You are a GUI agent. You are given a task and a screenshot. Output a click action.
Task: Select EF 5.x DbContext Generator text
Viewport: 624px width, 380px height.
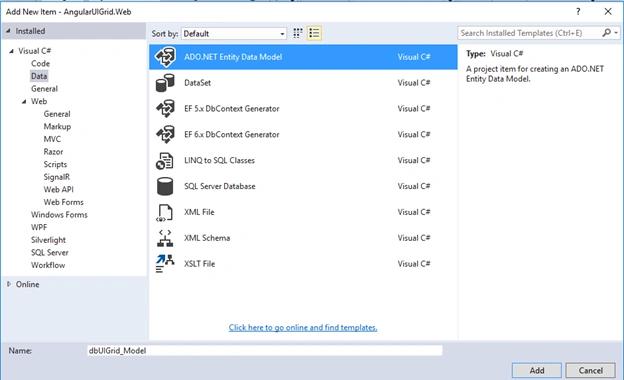coord(232,109)
